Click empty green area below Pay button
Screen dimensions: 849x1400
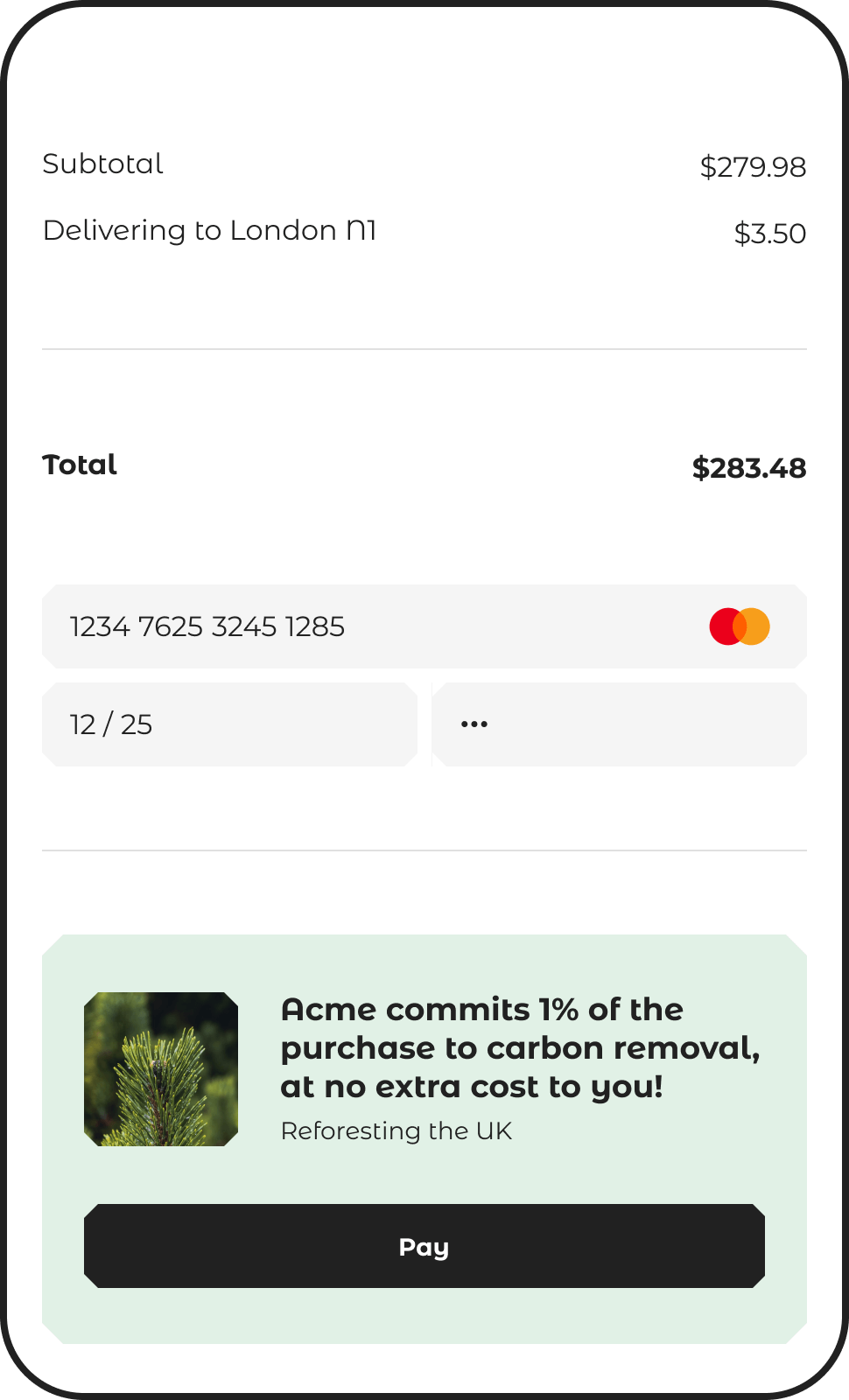[x=424, y=1316]
